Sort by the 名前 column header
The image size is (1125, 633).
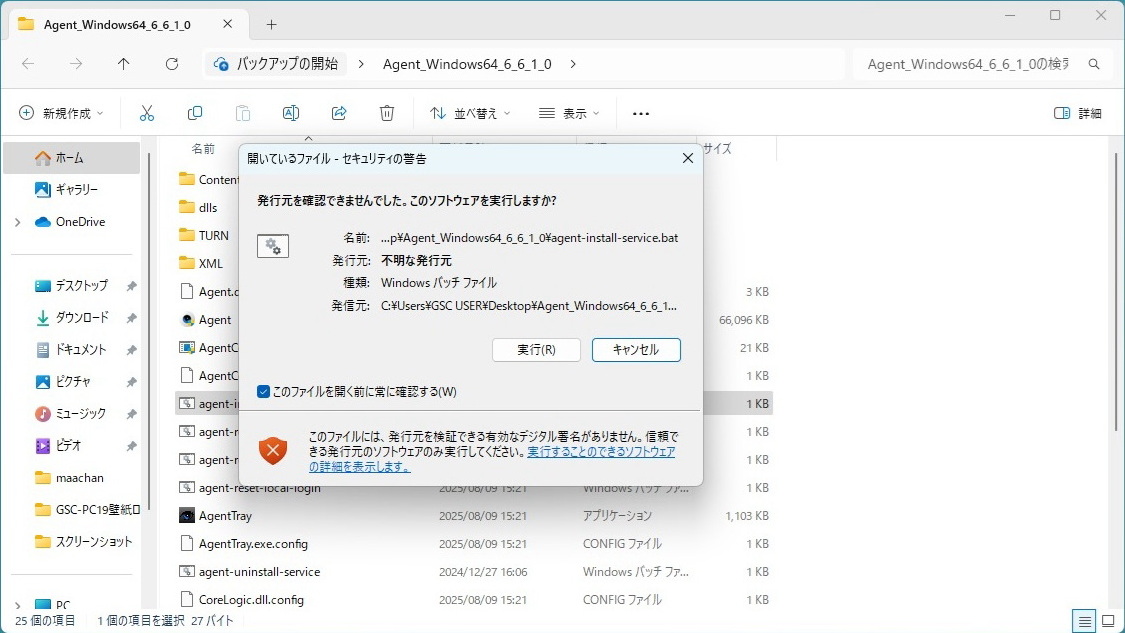pos(203,149)
